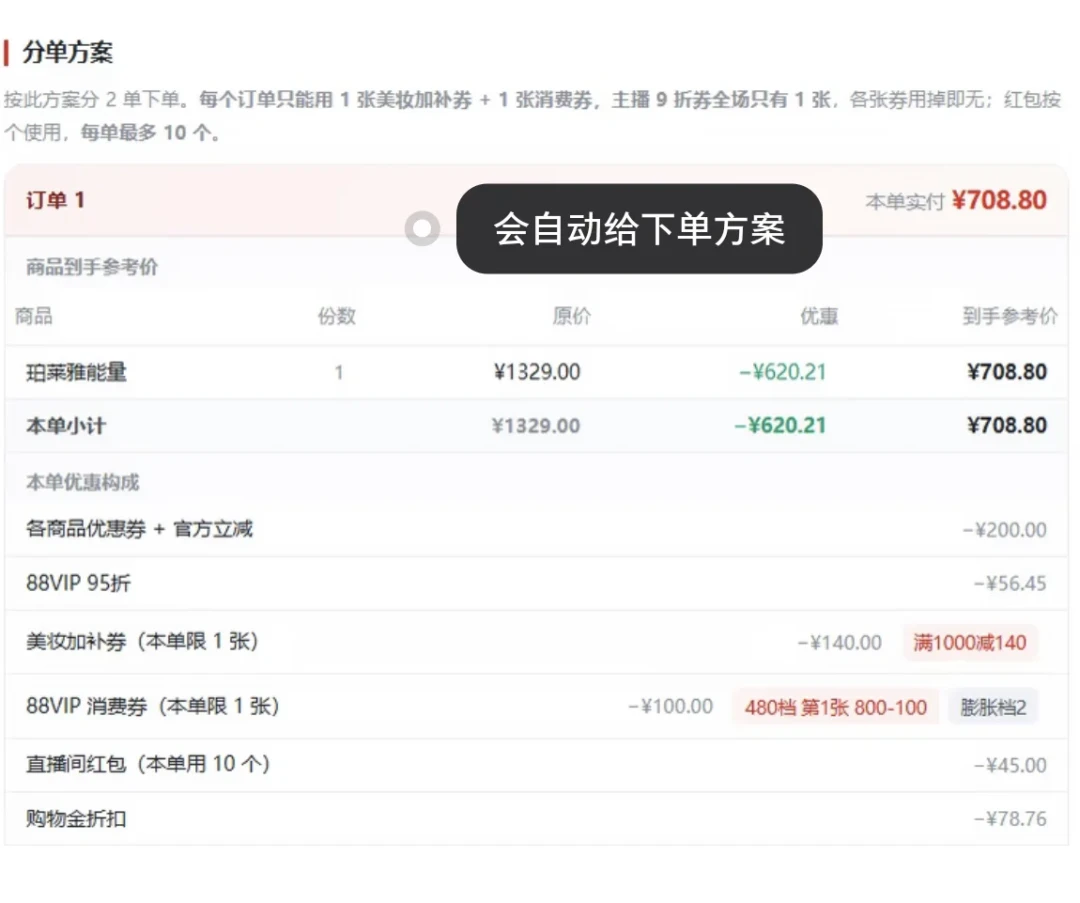The height and width of the screenshot is (903, 1080).
Task: Click the 本单小计 row label
Action: pos(65,426)
